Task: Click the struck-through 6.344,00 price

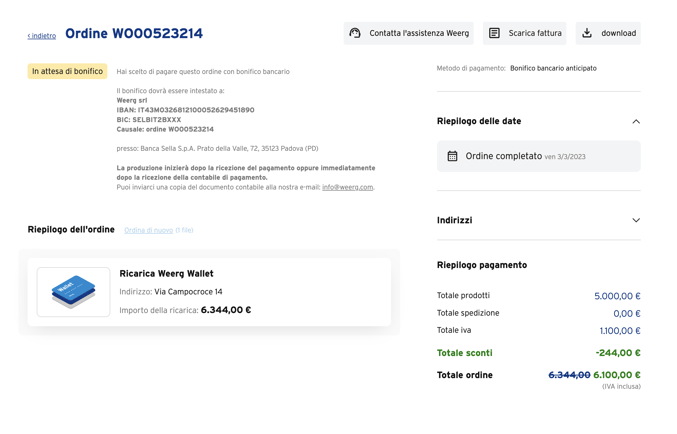Action: pos(569,375)
